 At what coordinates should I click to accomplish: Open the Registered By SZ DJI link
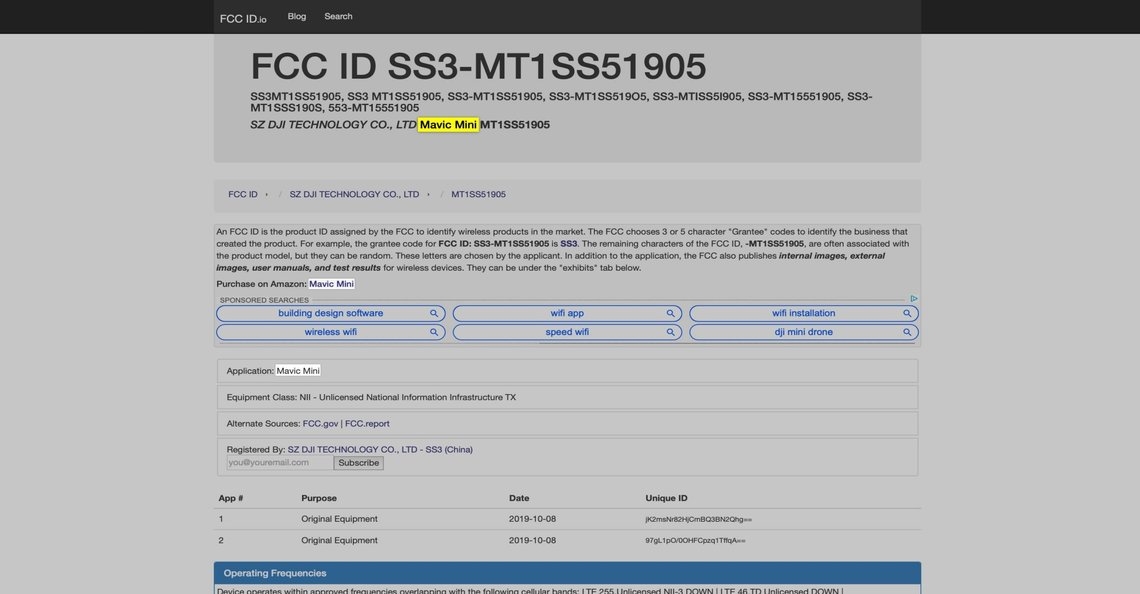pyautogui.click(x=380, y=450)
